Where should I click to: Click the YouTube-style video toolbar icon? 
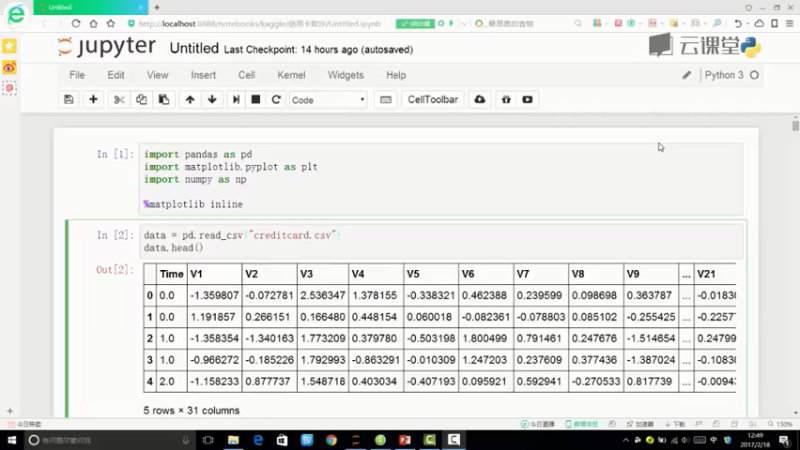coord(528,99)
